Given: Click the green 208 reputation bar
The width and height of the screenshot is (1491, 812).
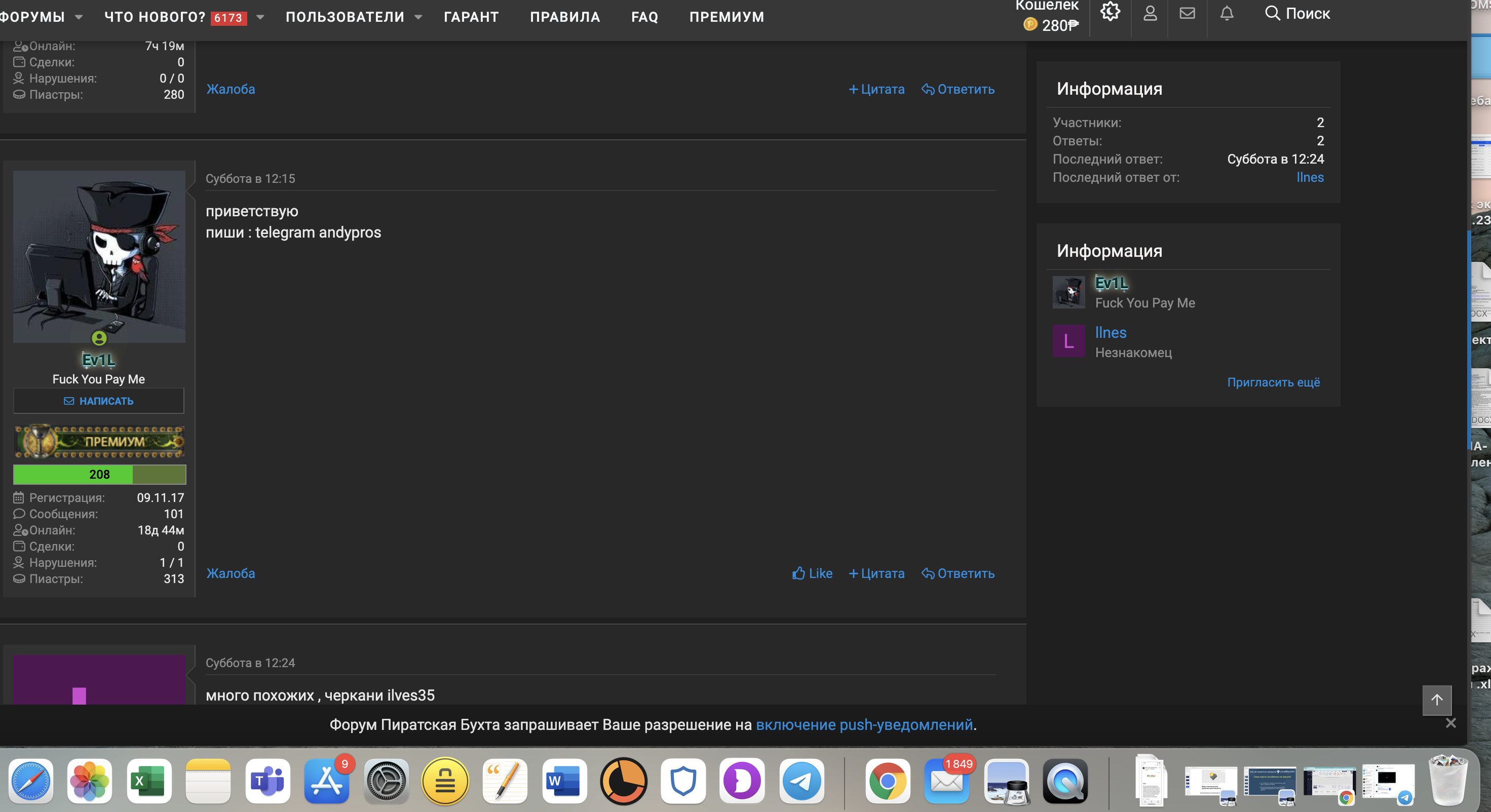Looking at the screenshot, I should [99, 475].
